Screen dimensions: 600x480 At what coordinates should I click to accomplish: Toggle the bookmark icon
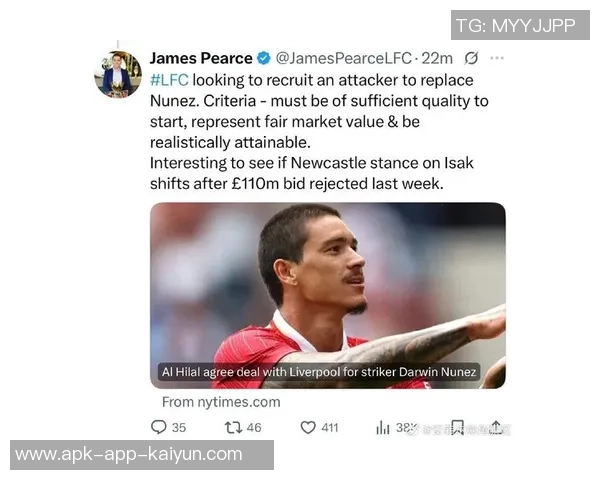pos(458,428)
